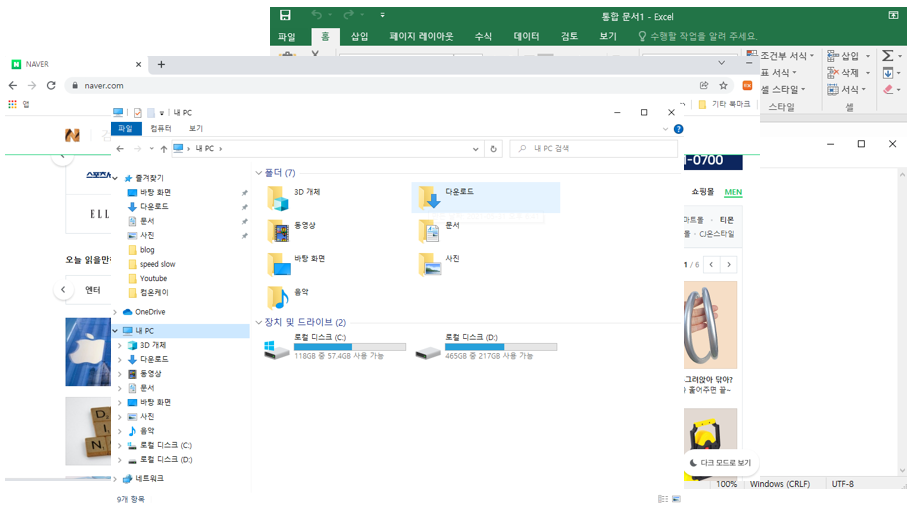The width and height of the screenshot is (914, 510).
Task: Switch to the Excel 데이터 tab
Action: (x=526, y=36)
